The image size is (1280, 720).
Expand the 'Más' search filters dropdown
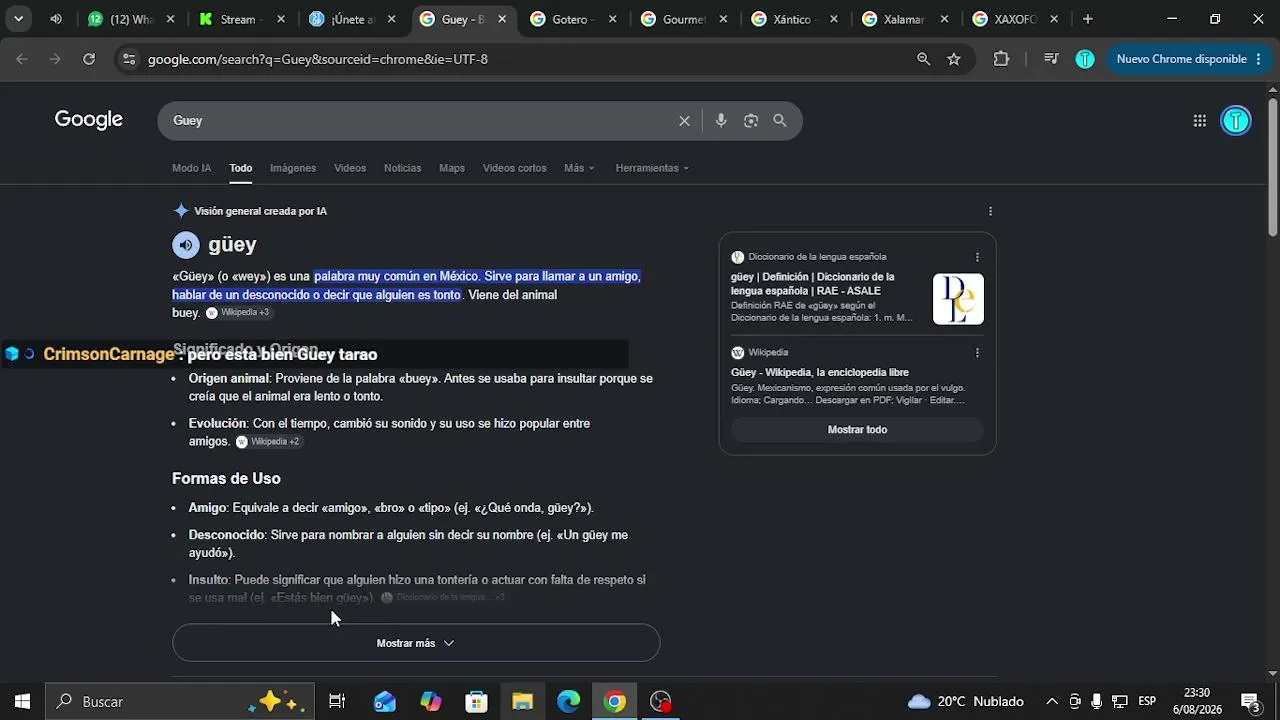pyautogui.click(x=579, y=168)
